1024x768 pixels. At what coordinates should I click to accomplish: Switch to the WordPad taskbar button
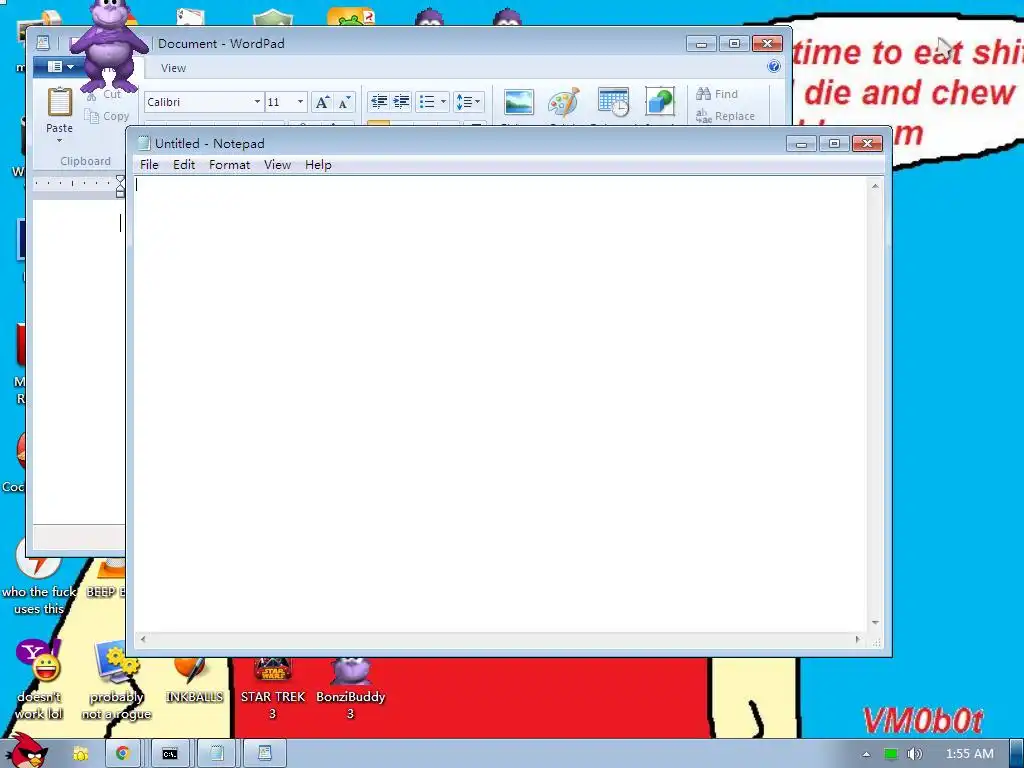pos(264,754)
